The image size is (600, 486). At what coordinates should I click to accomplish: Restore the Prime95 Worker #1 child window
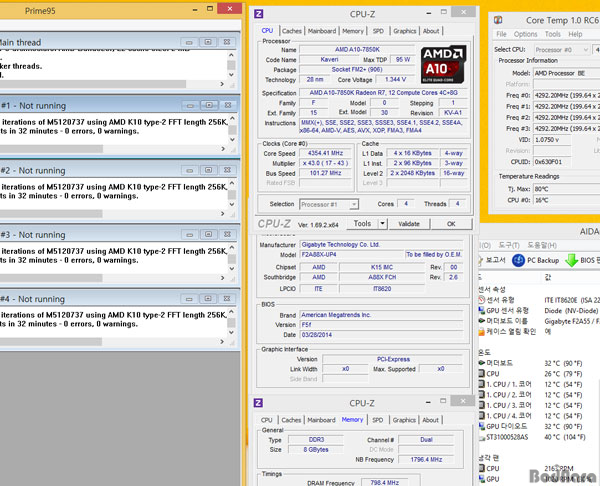coord(209,105)
